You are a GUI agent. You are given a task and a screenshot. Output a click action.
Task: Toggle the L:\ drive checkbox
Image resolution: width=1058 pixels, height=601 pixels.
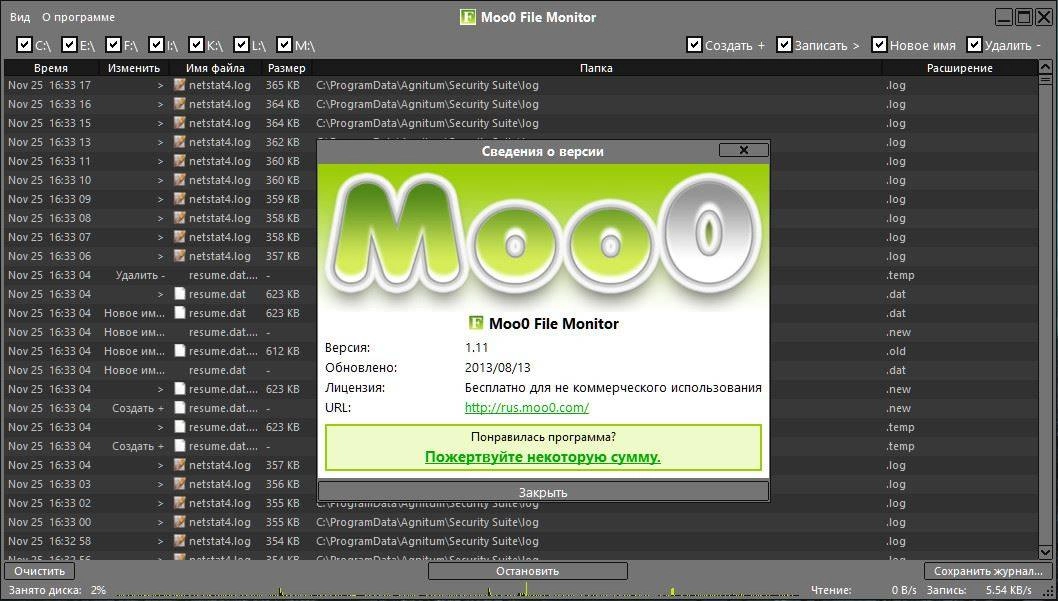tap(241, 45)
